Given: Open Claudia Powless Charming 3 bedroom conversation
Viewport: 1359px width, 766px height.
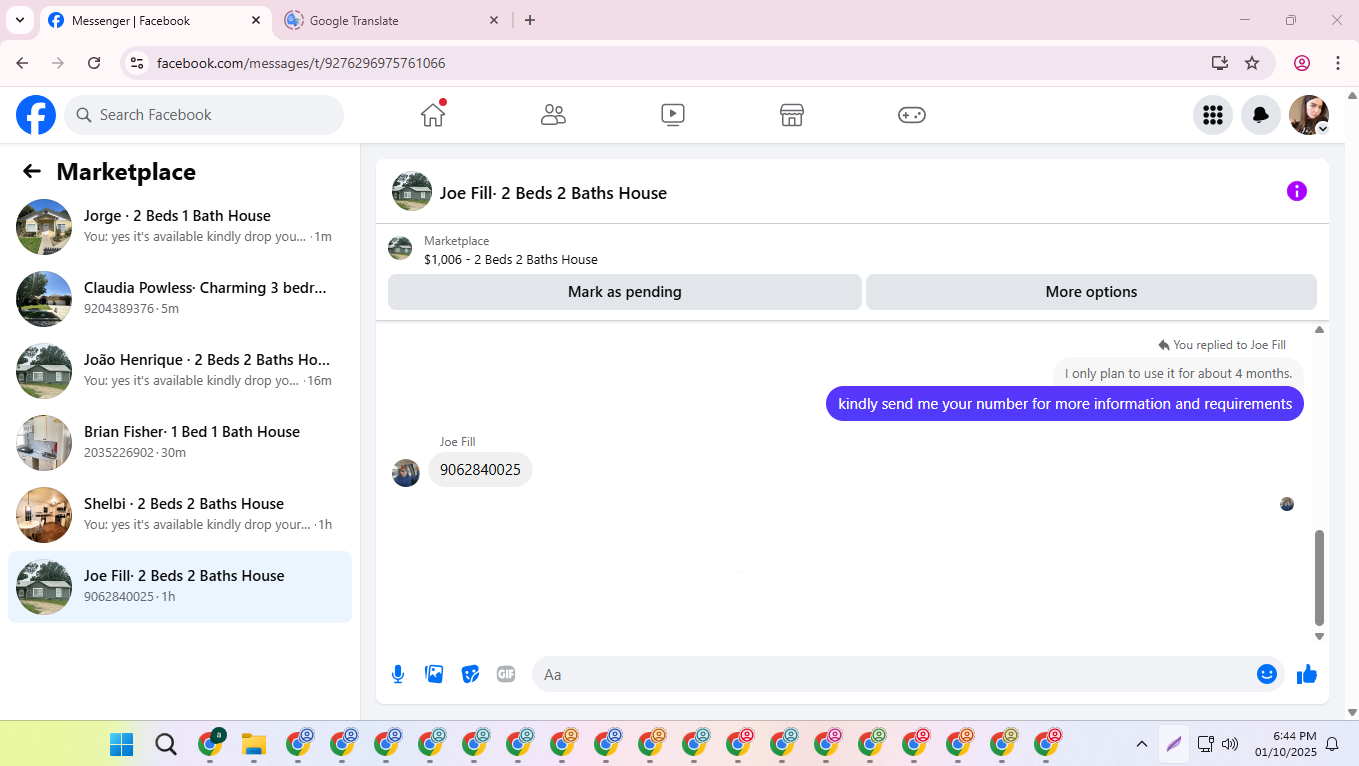Looking at the screenshot, I should tap(180, 299).
